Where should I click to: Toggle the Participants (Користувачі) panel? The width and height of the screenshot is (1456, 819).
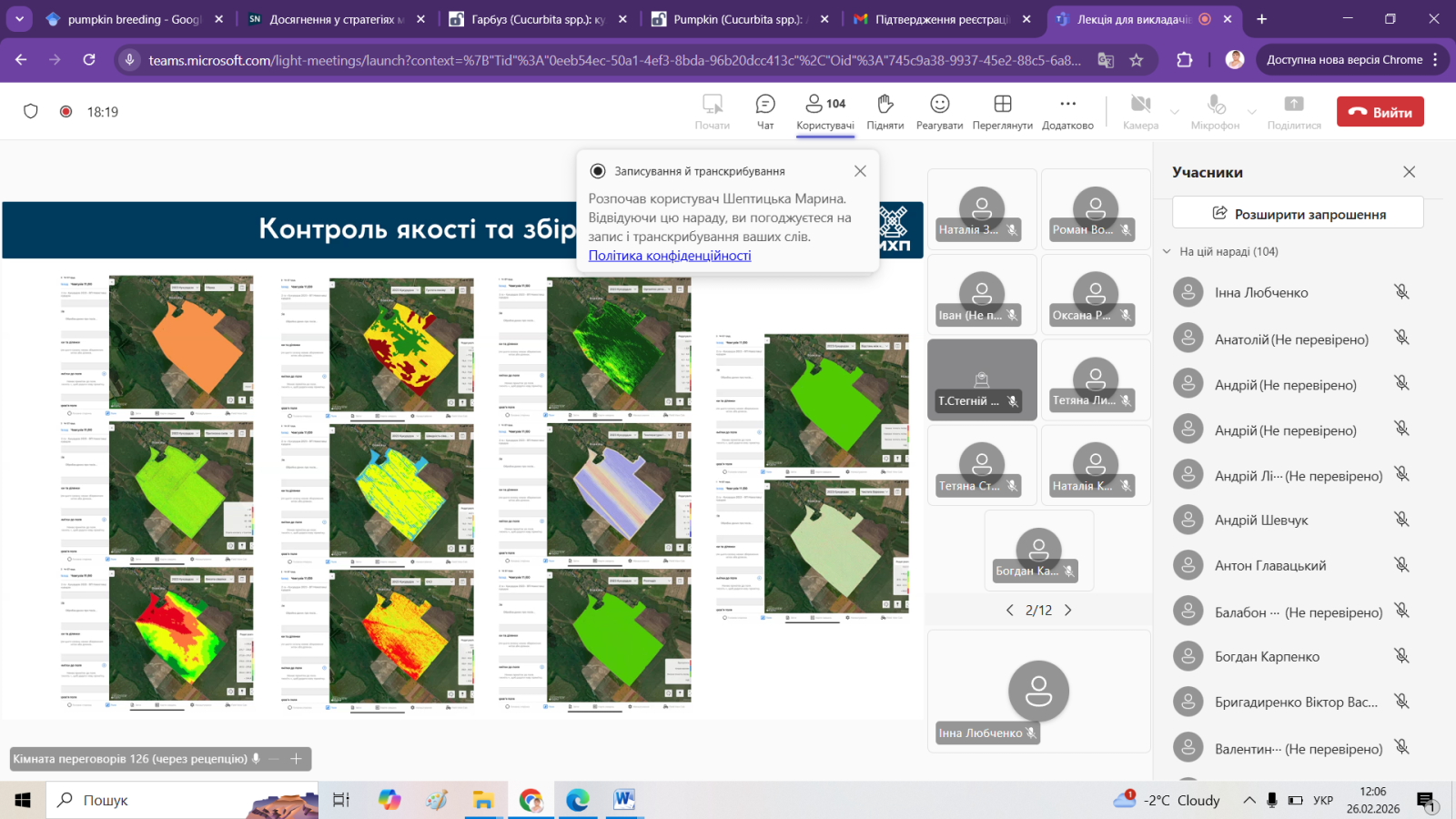click(824, 111)
